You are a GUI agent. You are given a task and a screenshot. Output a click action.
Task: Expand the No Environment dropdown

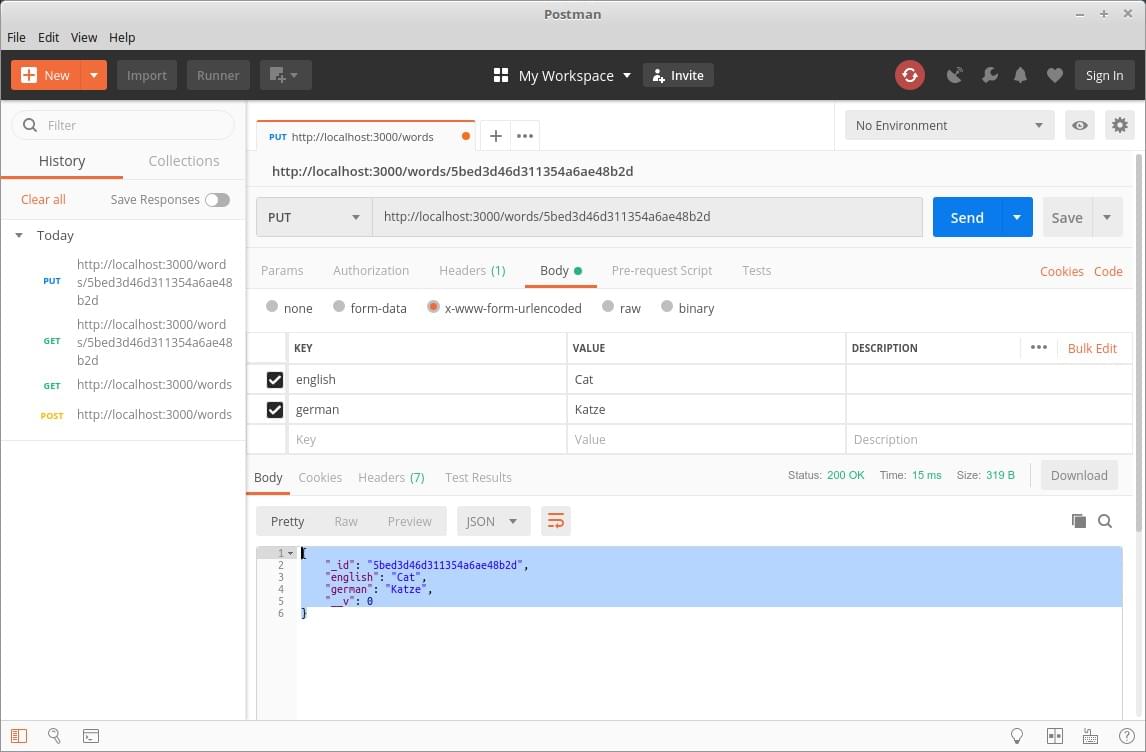coord(948,125)
